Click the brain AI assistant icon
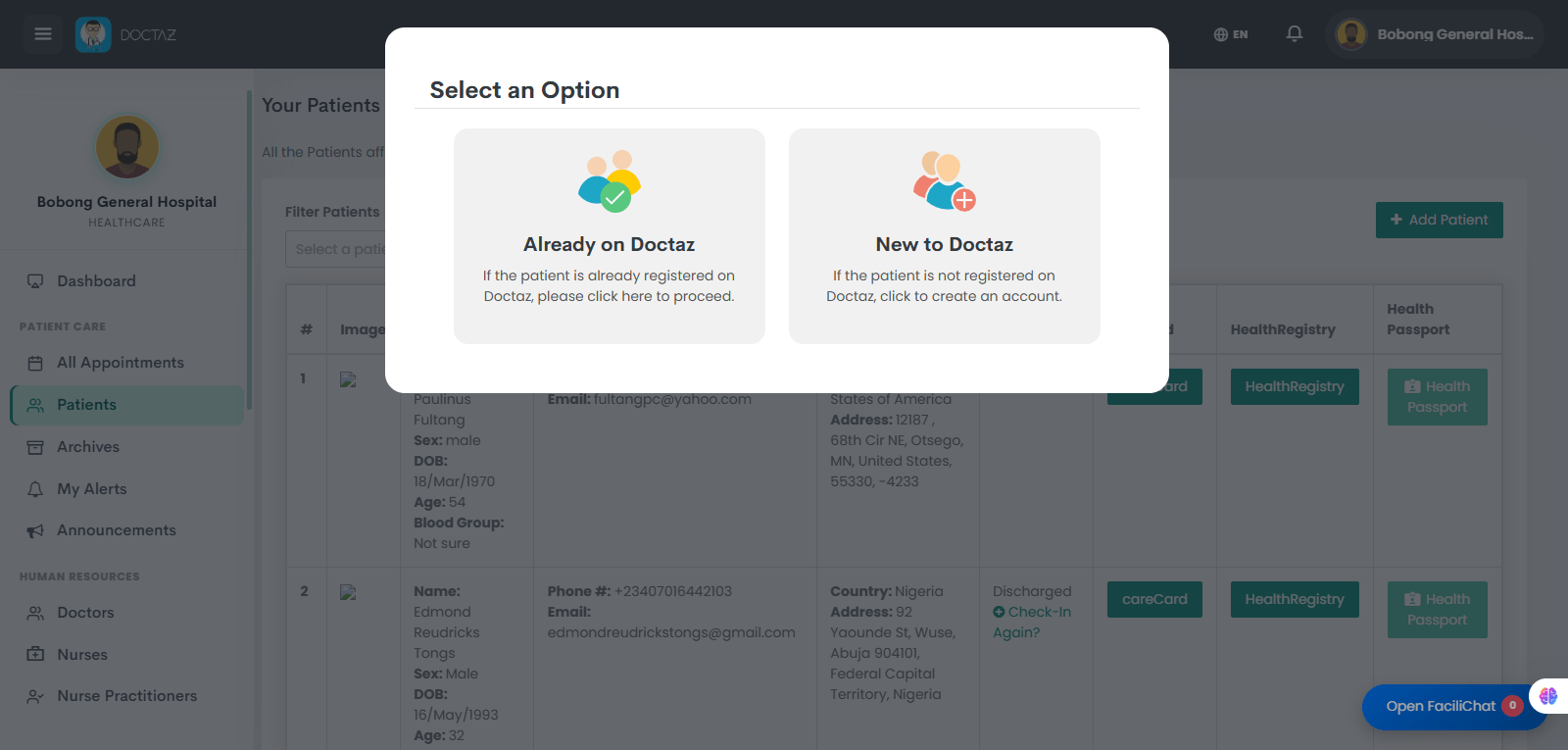Viewport: 1568px width, 750px height. [1548, 696]
